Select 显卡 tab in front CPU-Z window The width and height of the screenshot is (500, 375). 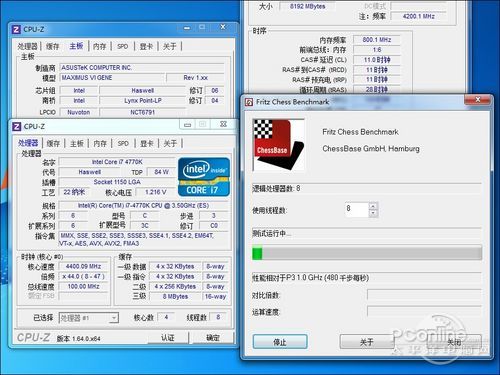pos(147,144)
